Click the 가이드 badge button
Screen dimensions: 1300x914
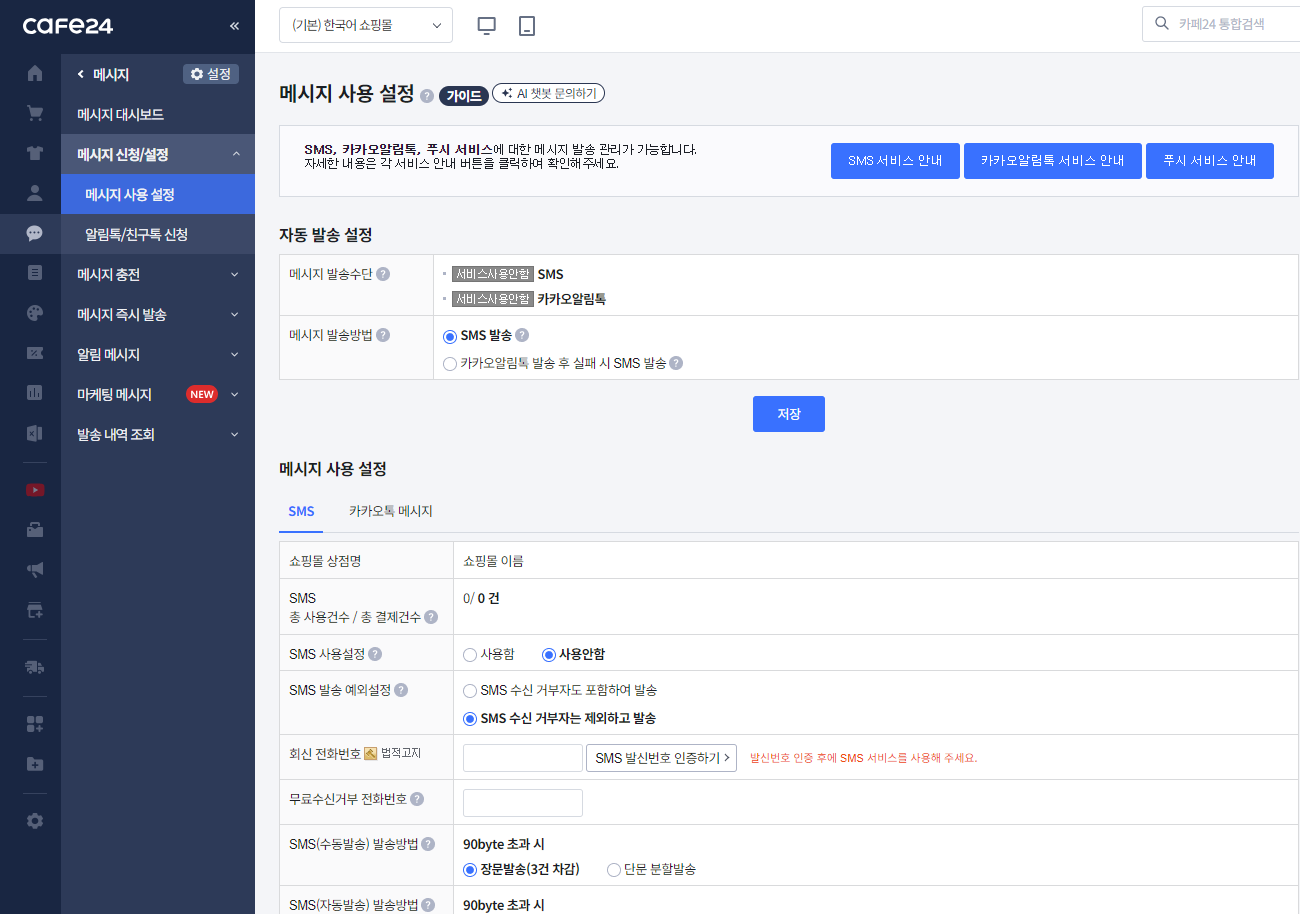coord(463,96)
